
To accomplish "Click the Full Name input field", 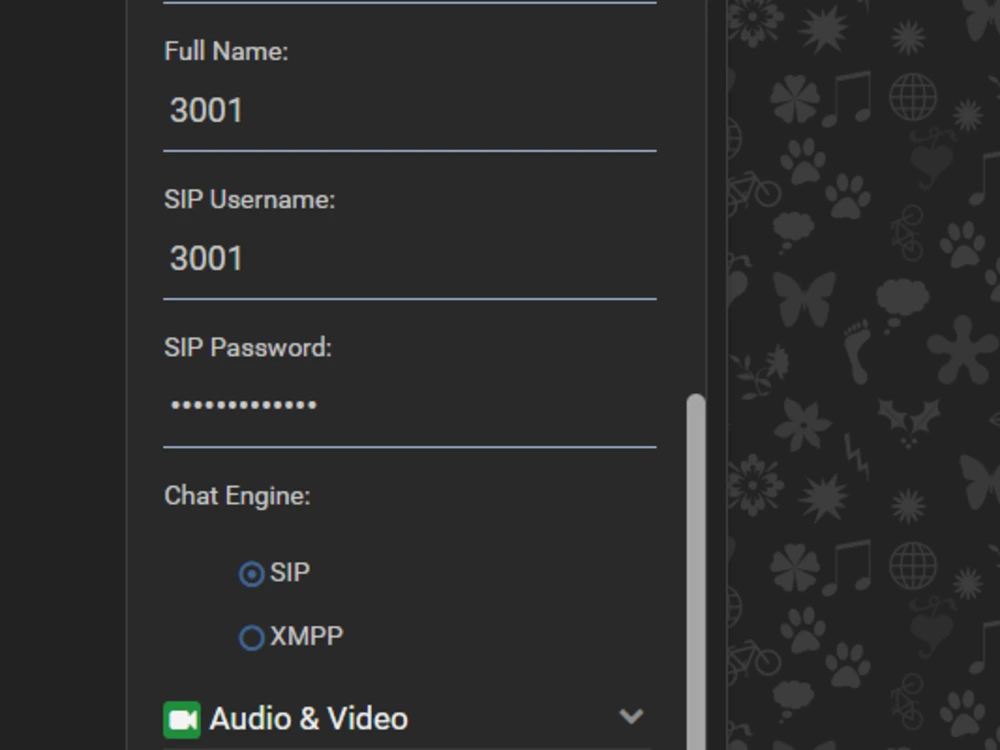I will tap(409, 110).
